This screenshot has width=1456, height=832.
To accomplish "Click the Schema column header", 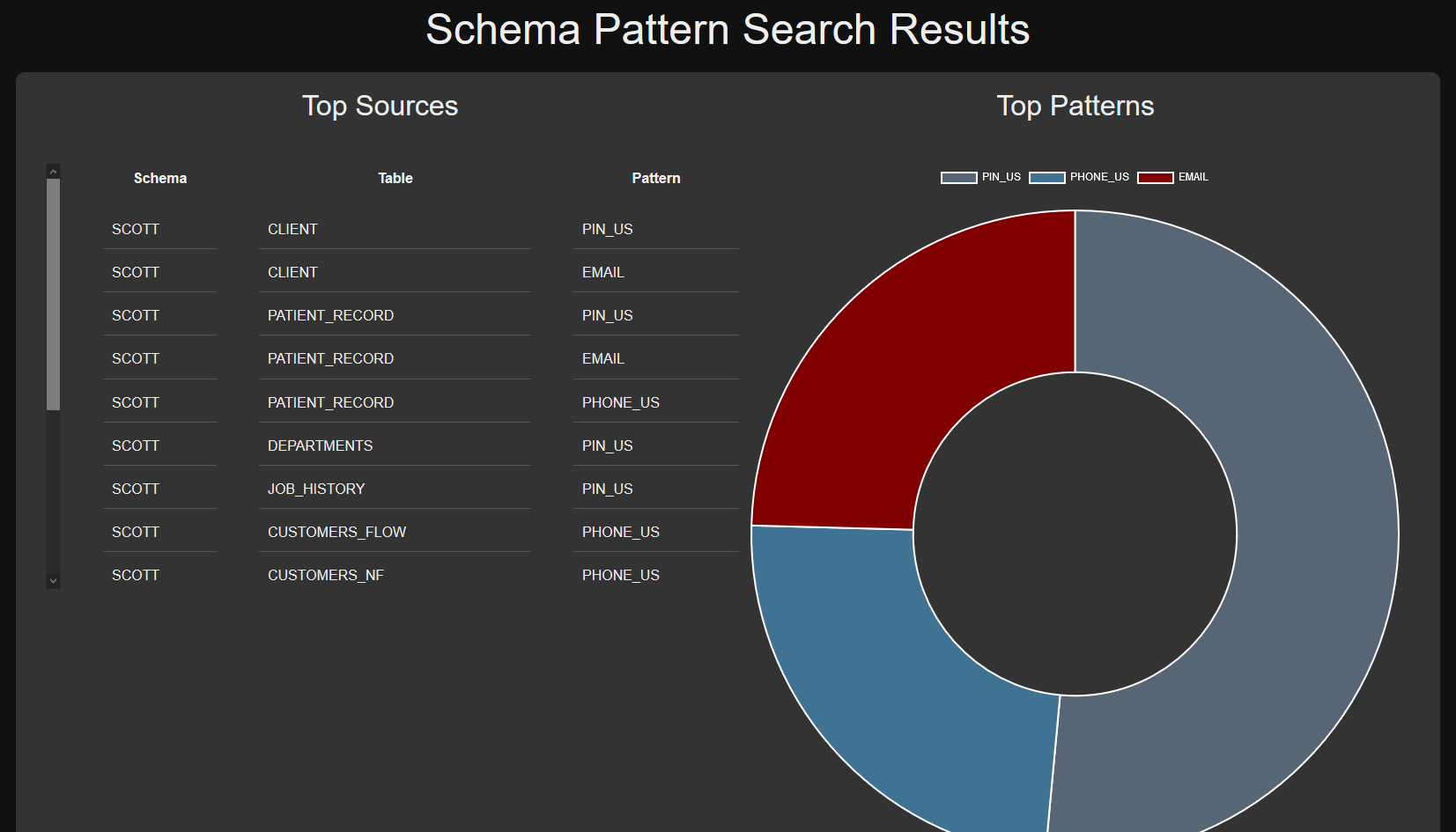I will (159, 177).
